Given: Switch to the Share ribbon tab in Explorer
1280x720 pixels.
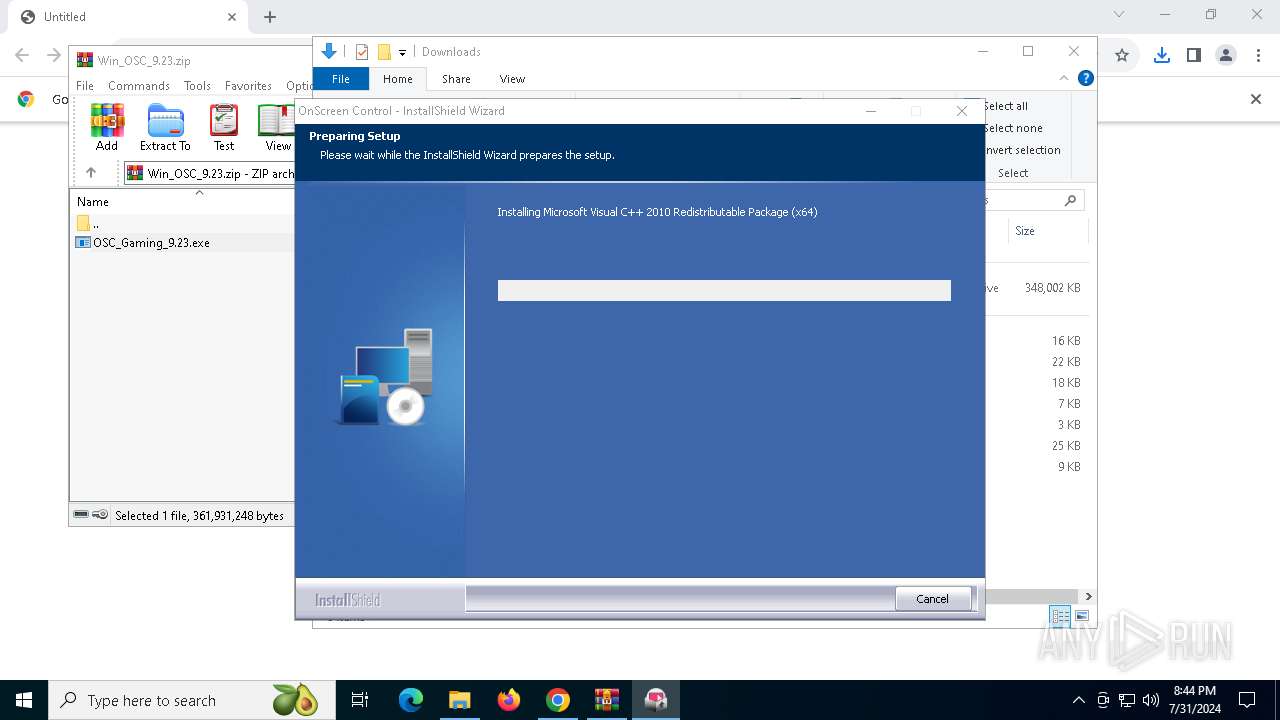Looking at the screenshot, I should [x=456, y=79].
